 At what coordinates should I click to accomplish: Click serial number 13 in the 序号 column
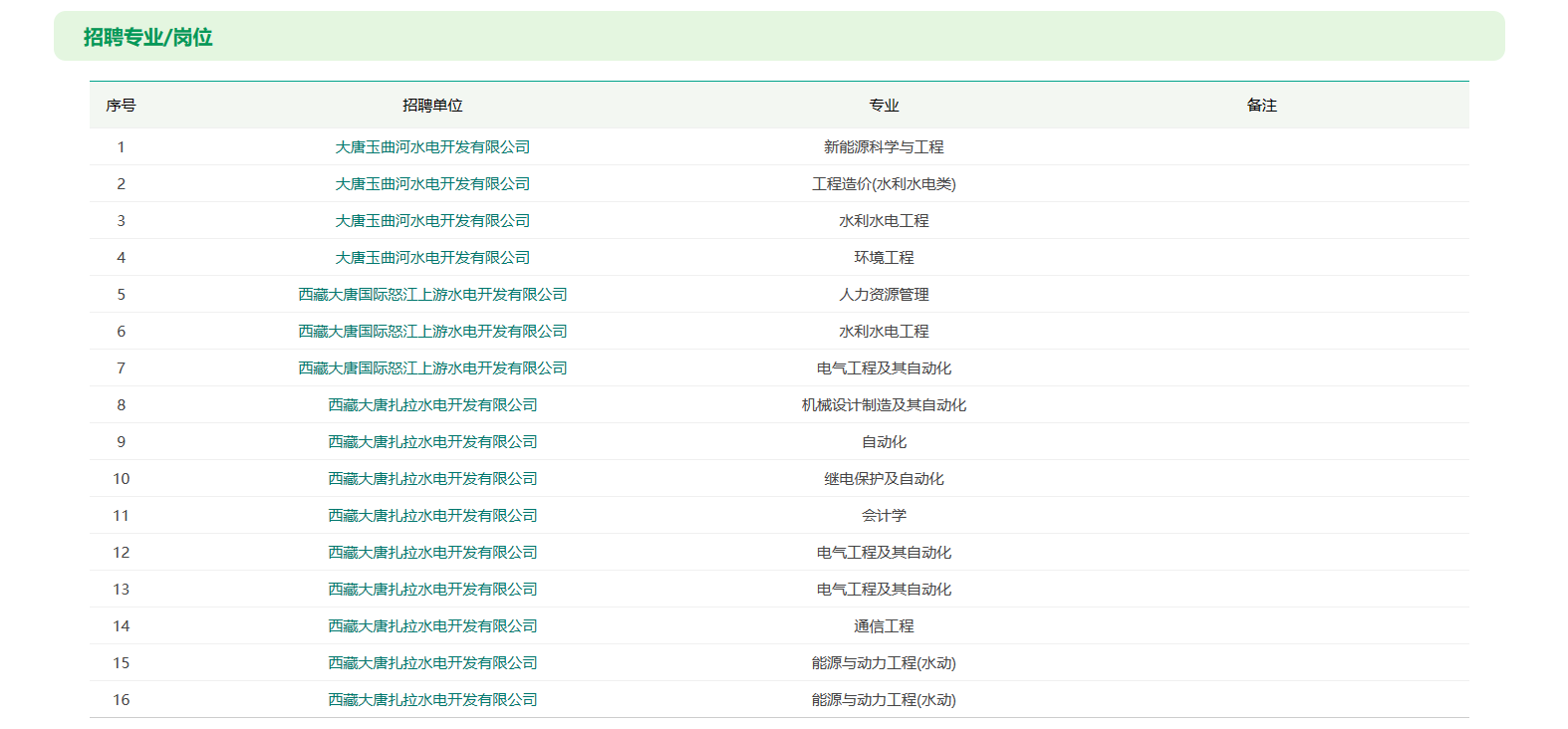(121, 590)
